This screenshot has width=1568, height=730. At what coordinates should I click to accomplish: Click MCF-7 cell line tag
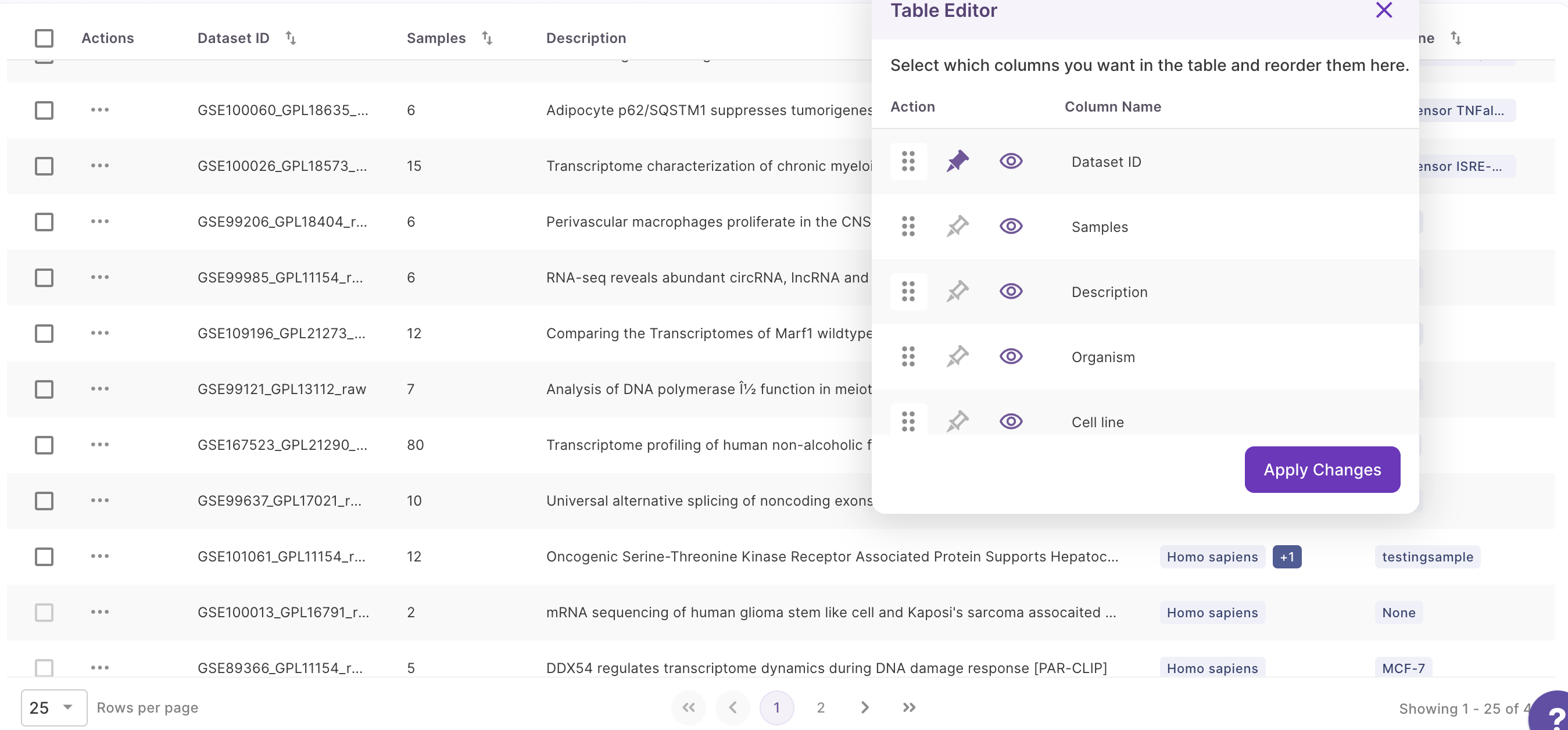pos(1403,668)
